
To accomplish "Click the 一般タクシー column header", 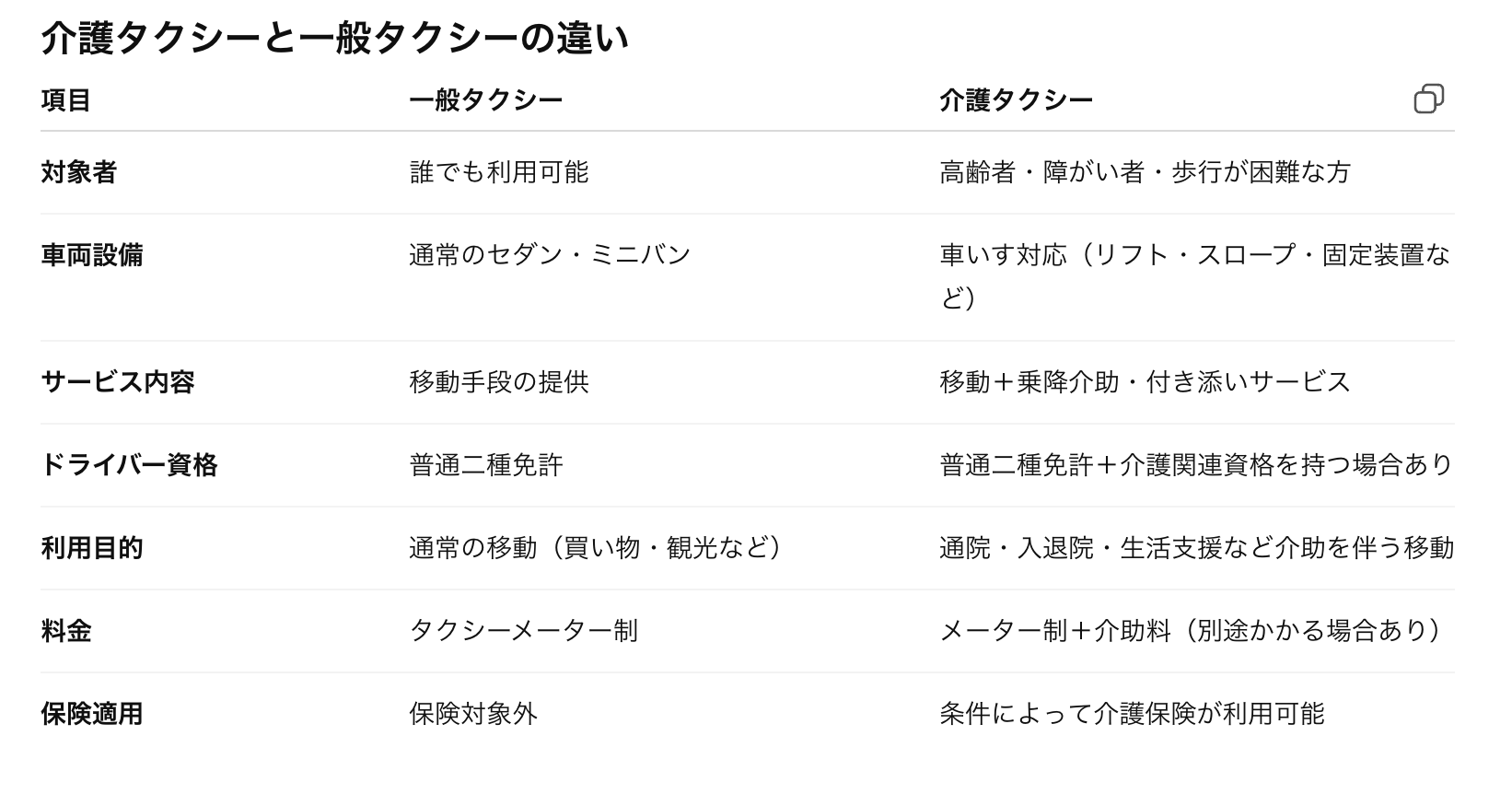I will pyautogui.click(x=485, y=100).
